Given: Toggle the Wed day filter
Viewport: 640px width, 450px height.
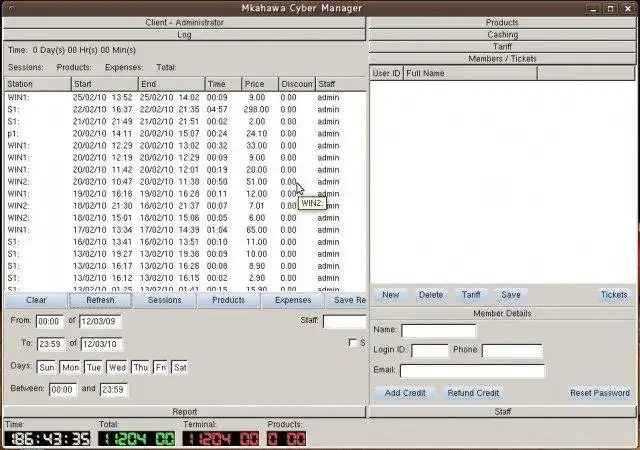Looking at the screenshot, I should [x=118, y=368].
